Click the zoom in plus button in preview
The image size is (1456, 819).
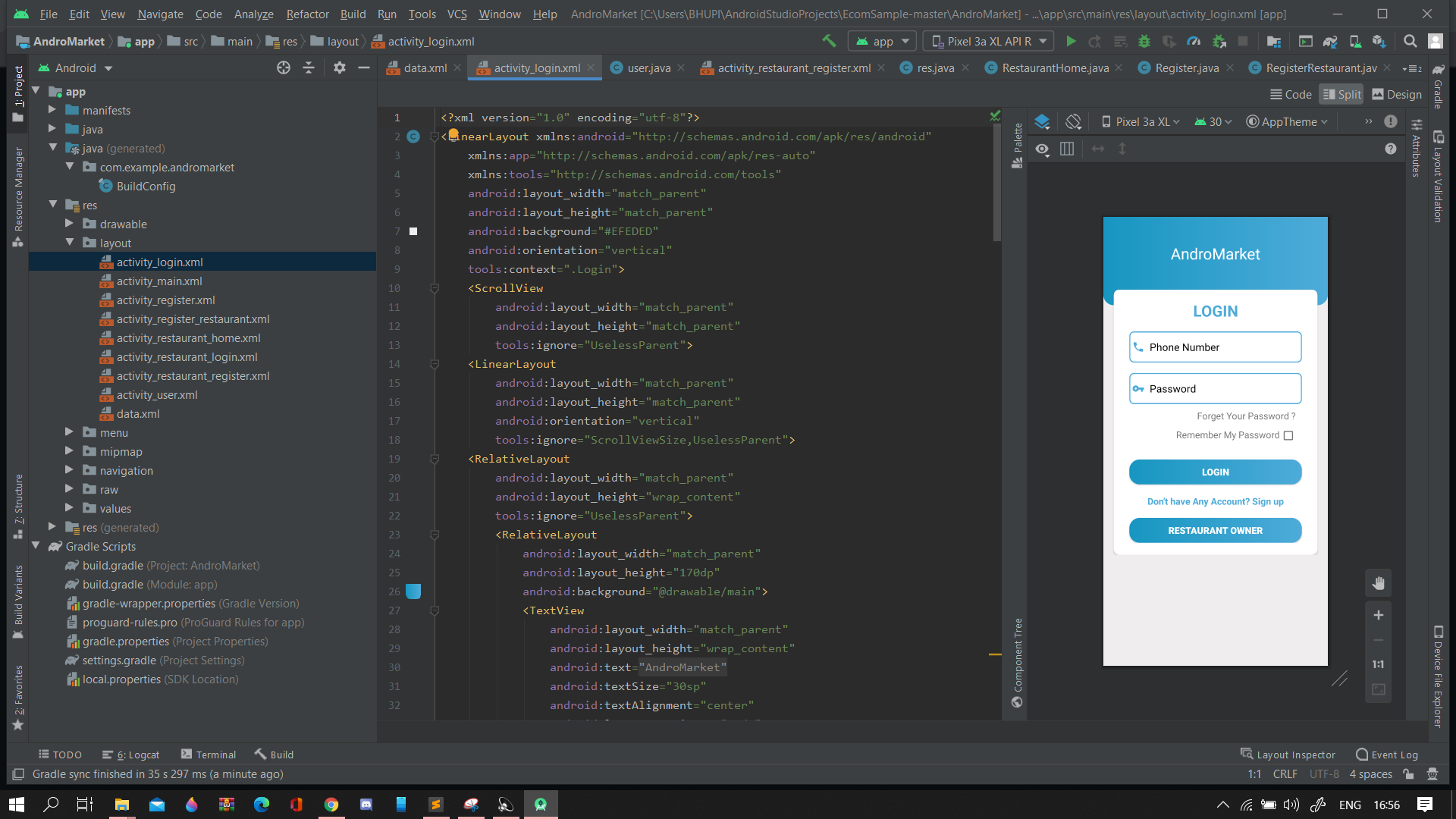pos(1378,615)
